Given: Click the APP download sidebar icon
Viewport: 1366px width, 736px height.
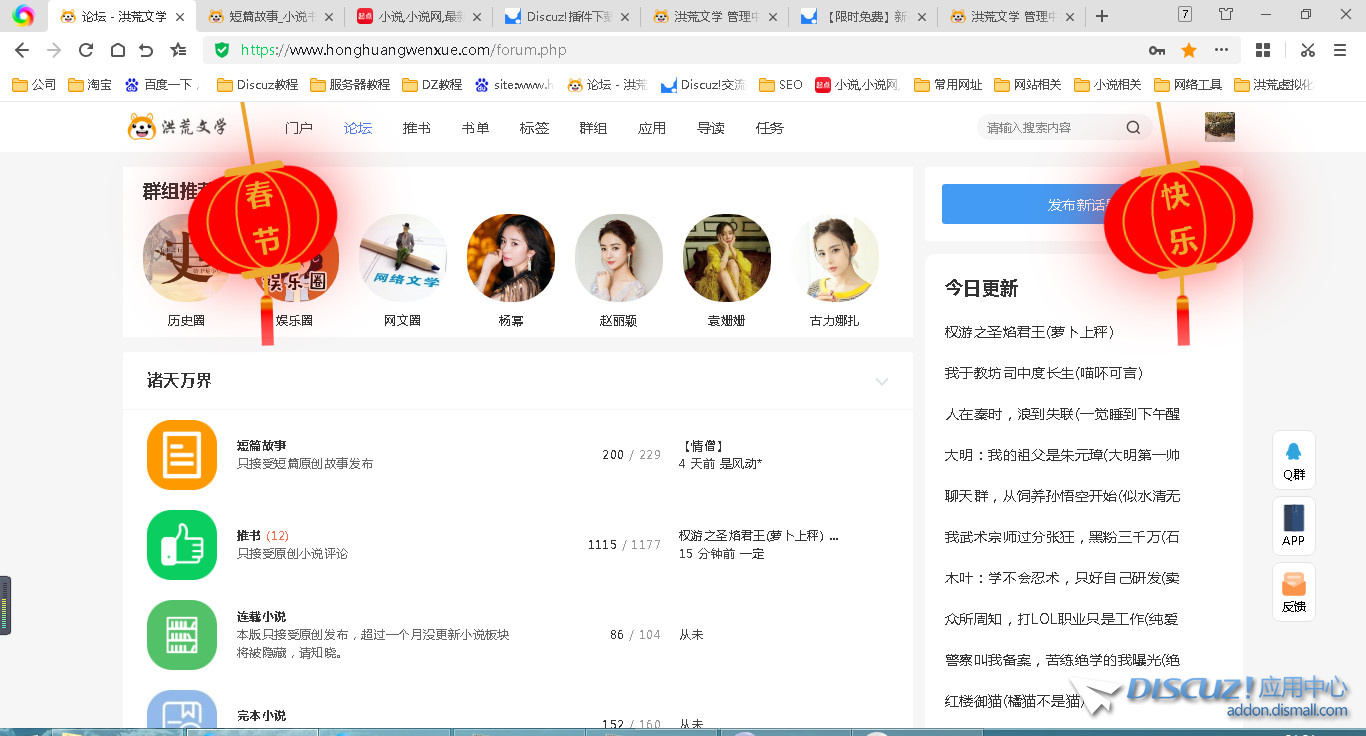Looking at the screenshot, I should (x=1293, y=526).
